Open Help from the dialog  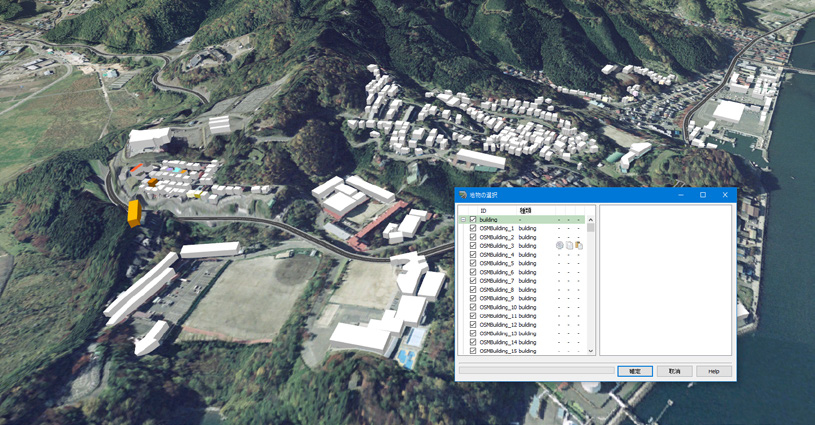click(x=714, y=371)
